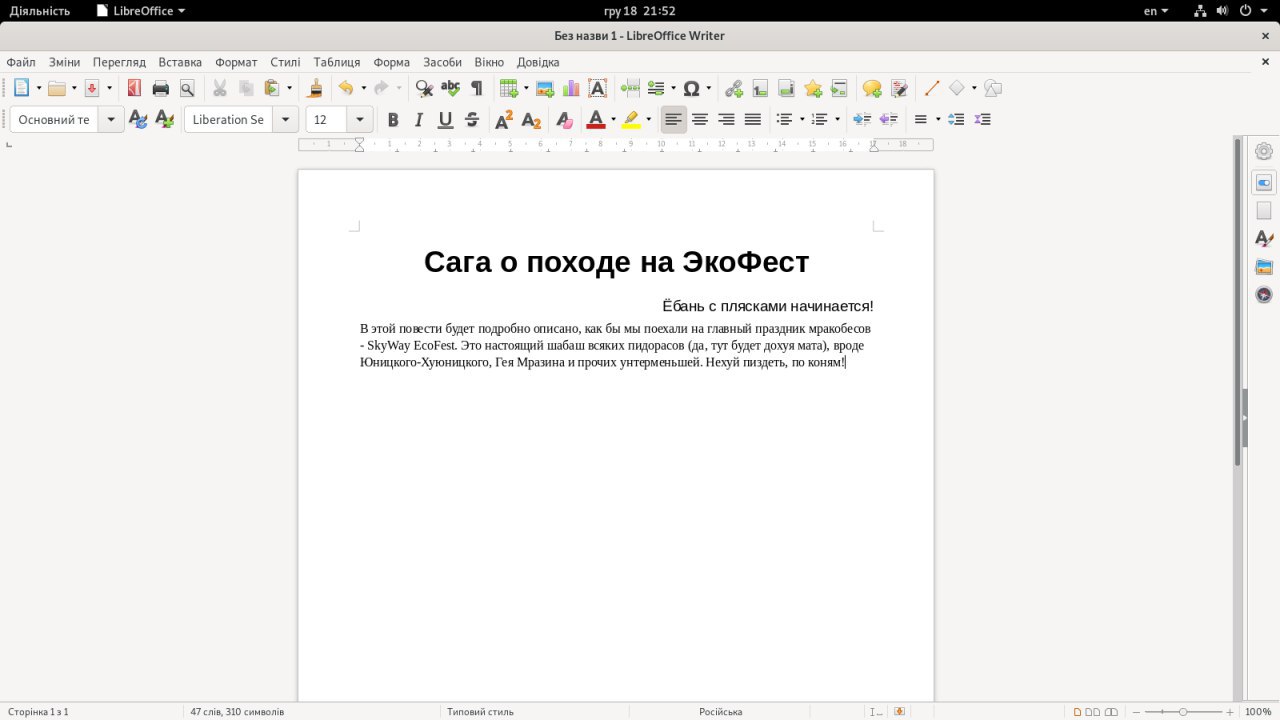Open the numbered list styles dropdown
This screenshot has height=720, width=1280.
click(837, 120)
